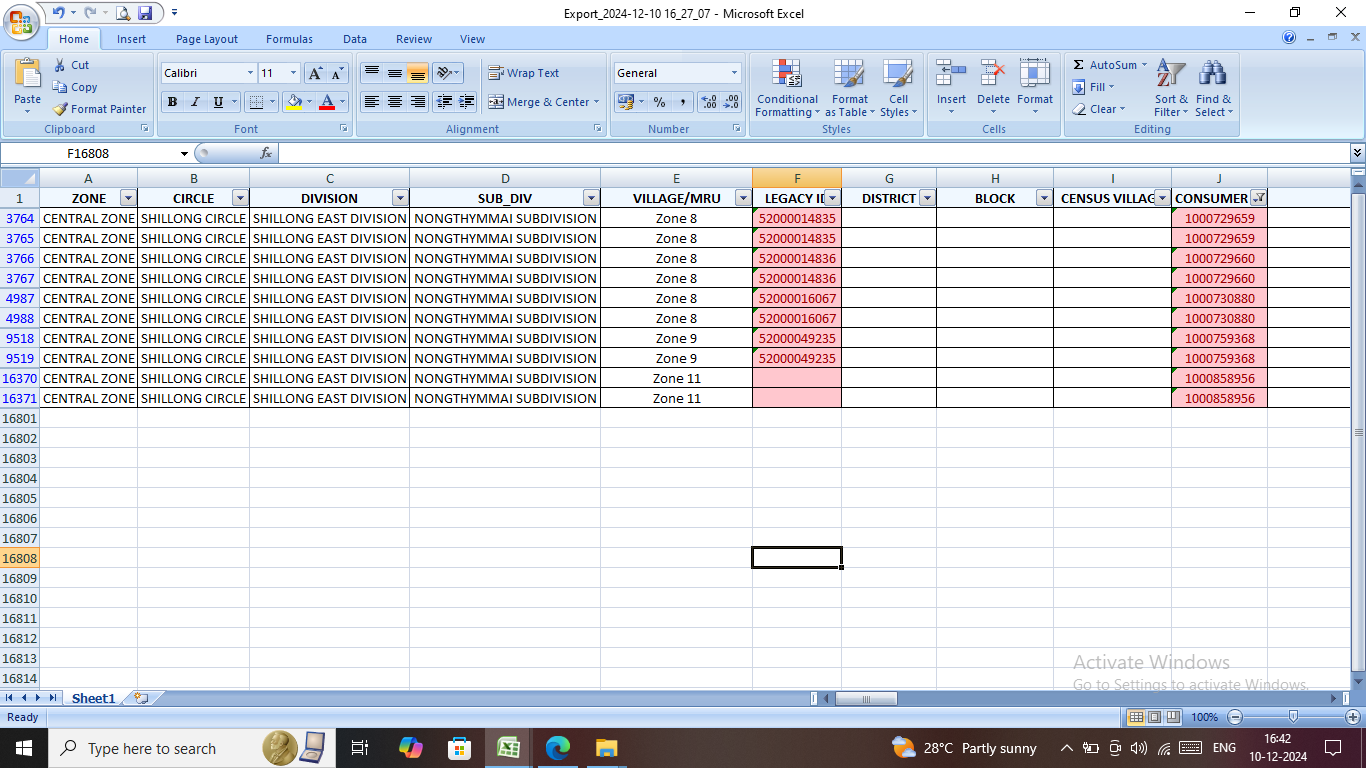Open the font size dropdown
Viewport: 1366px width, 768px height.
pyautogui.click(x=293, y=73)
